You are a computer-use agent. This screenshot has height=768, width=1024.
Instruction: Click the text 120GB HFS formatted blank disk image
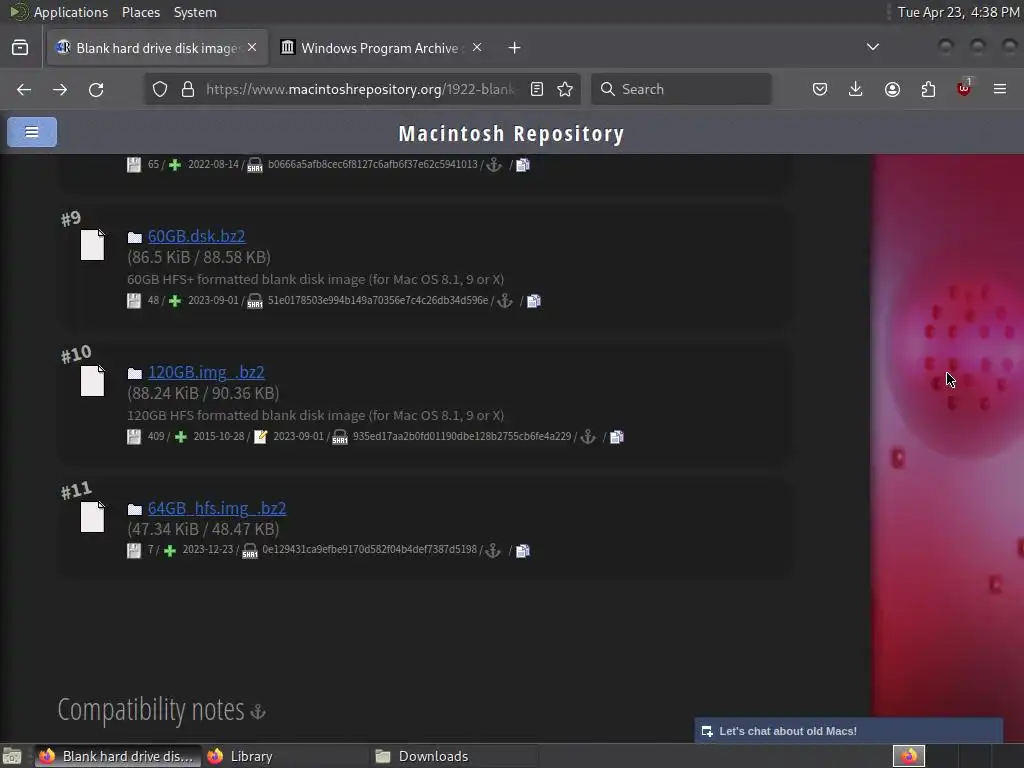[x=315, y=415]
